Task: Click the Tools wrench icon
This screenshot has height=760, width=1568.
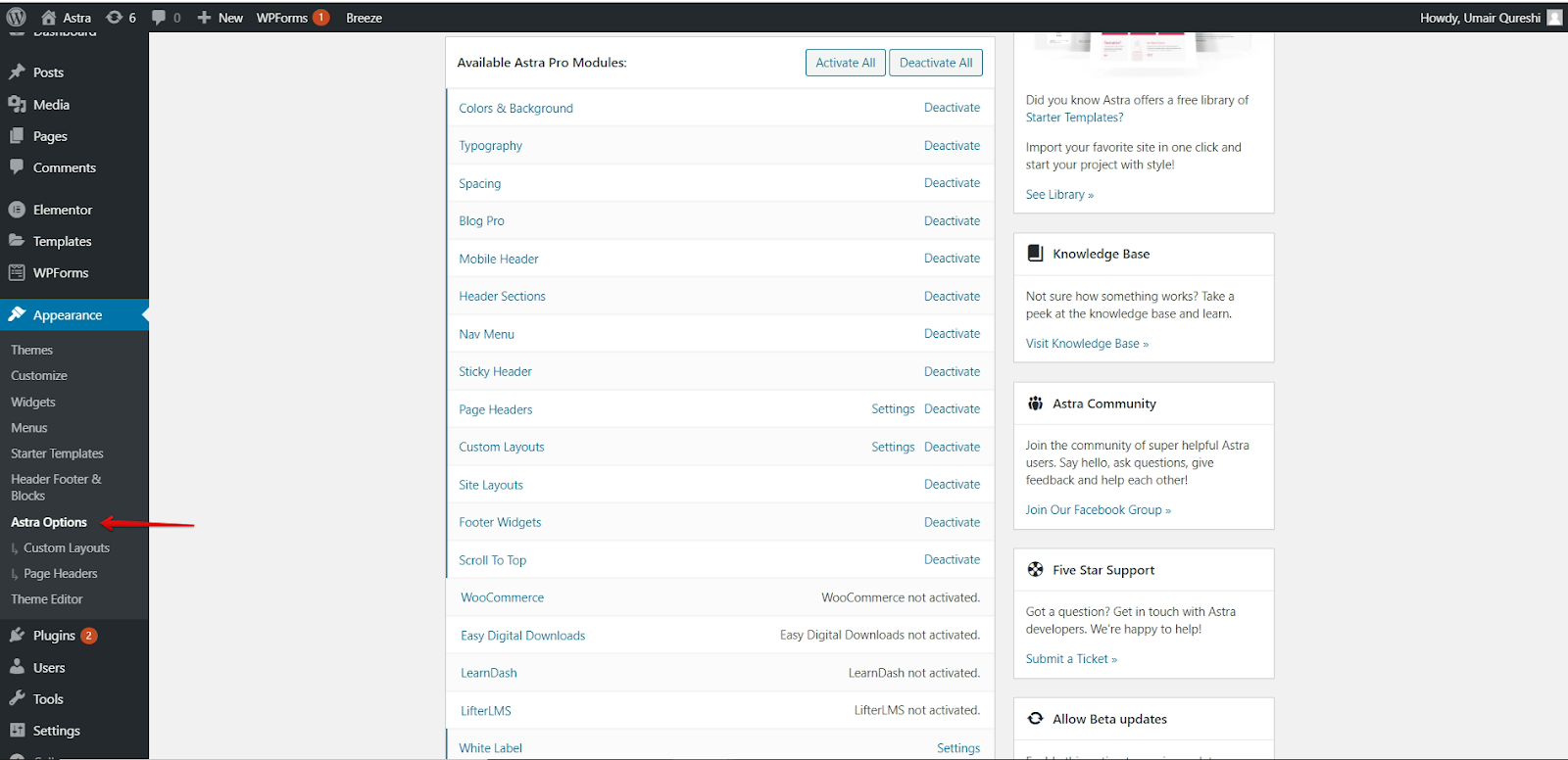Action: (17, 698)
